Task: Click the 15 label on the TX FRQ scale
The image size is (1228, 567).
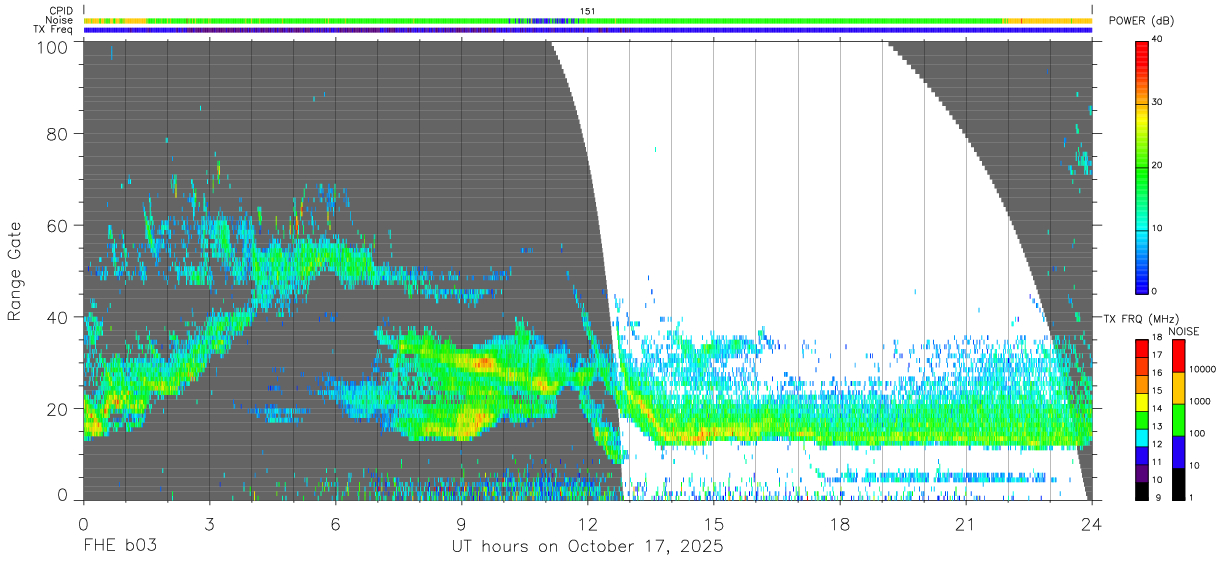Action: pyautogui.click(x=1157, y=390)
